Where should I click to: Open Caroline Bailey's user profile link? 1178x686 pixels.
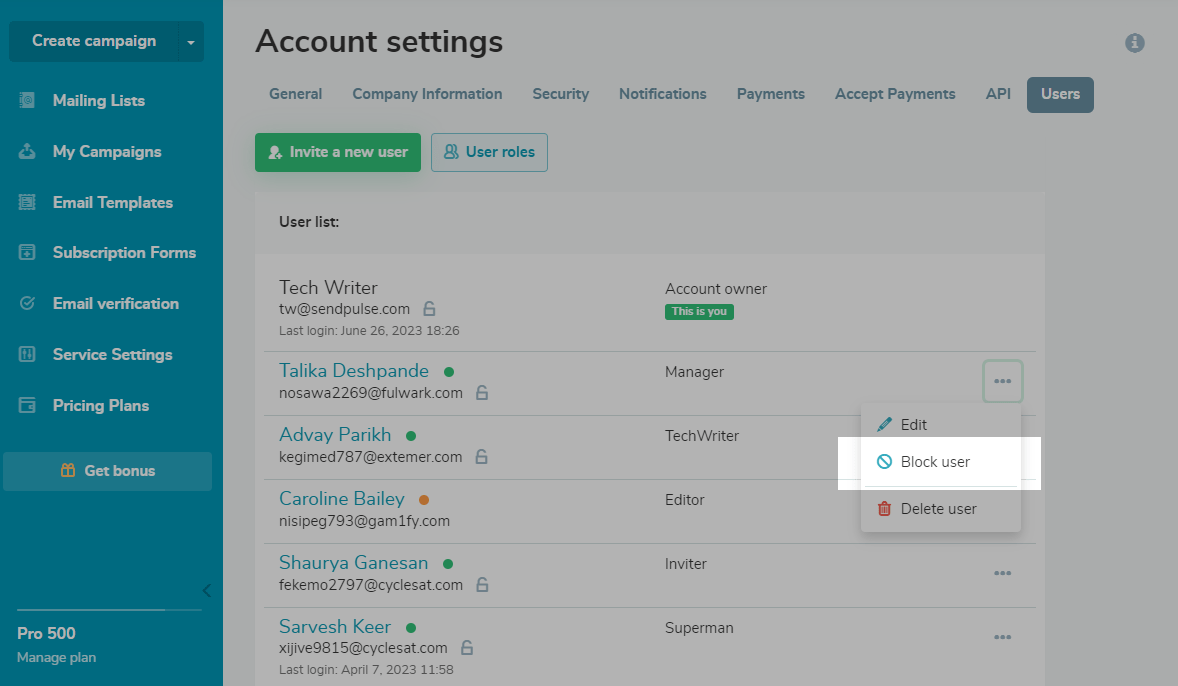[x=341, y=499]
